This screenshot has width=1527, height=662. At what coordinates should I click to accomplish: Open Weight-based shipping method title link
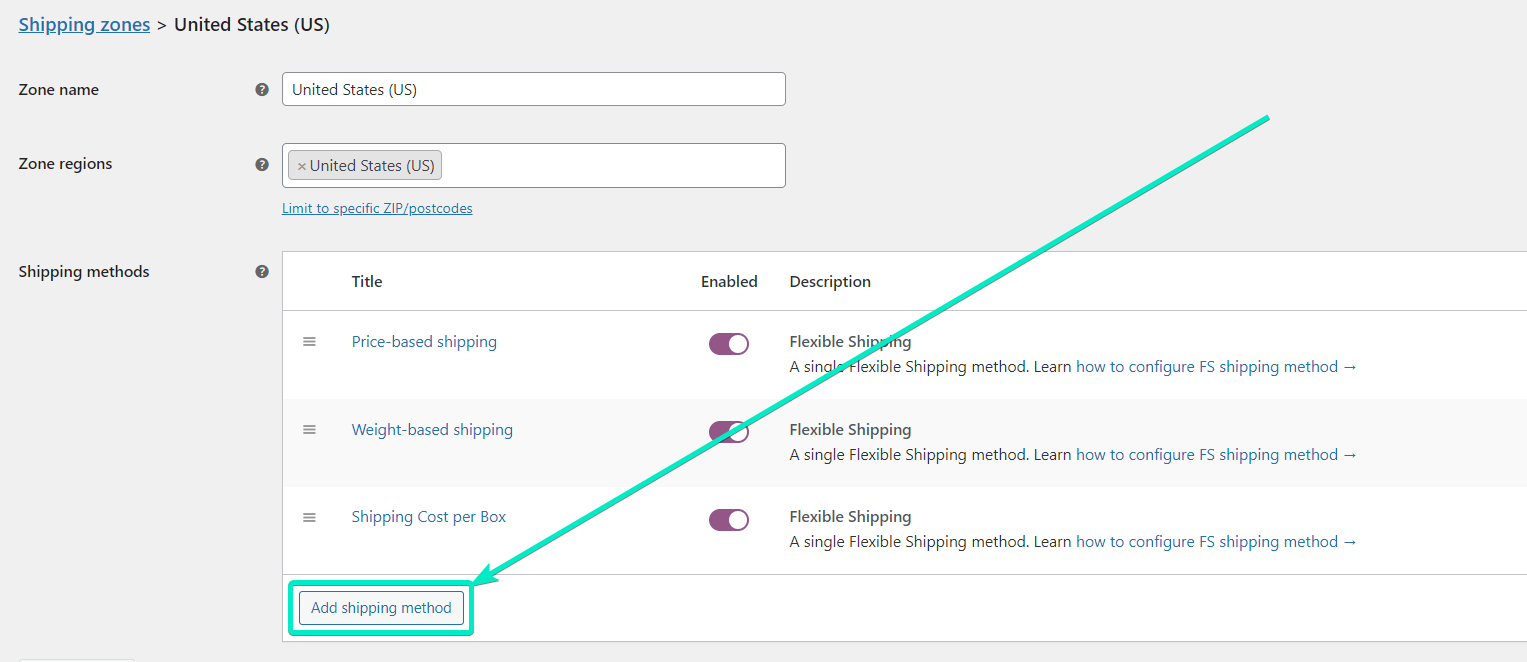(x=432, y=430)
